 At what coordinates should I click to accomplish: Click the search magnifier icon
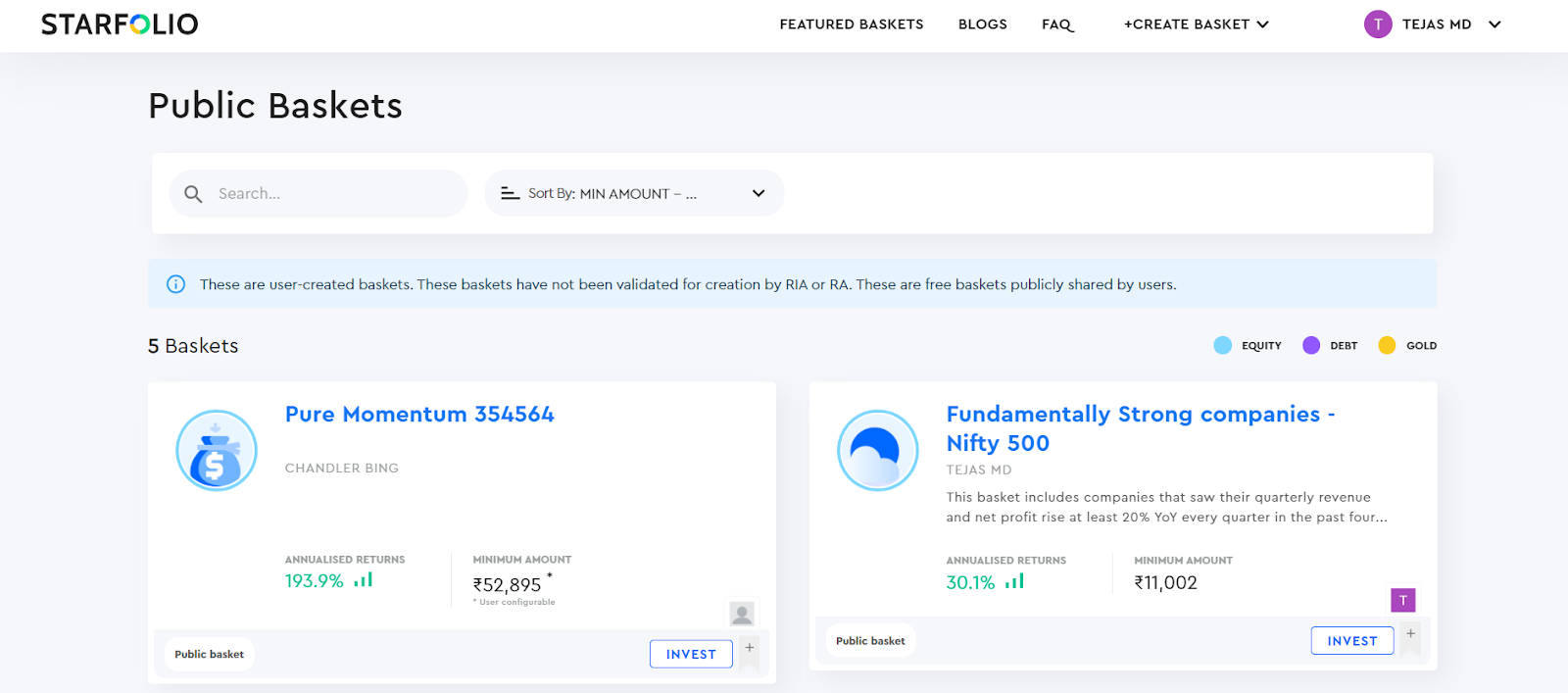(x=193, y=194)
